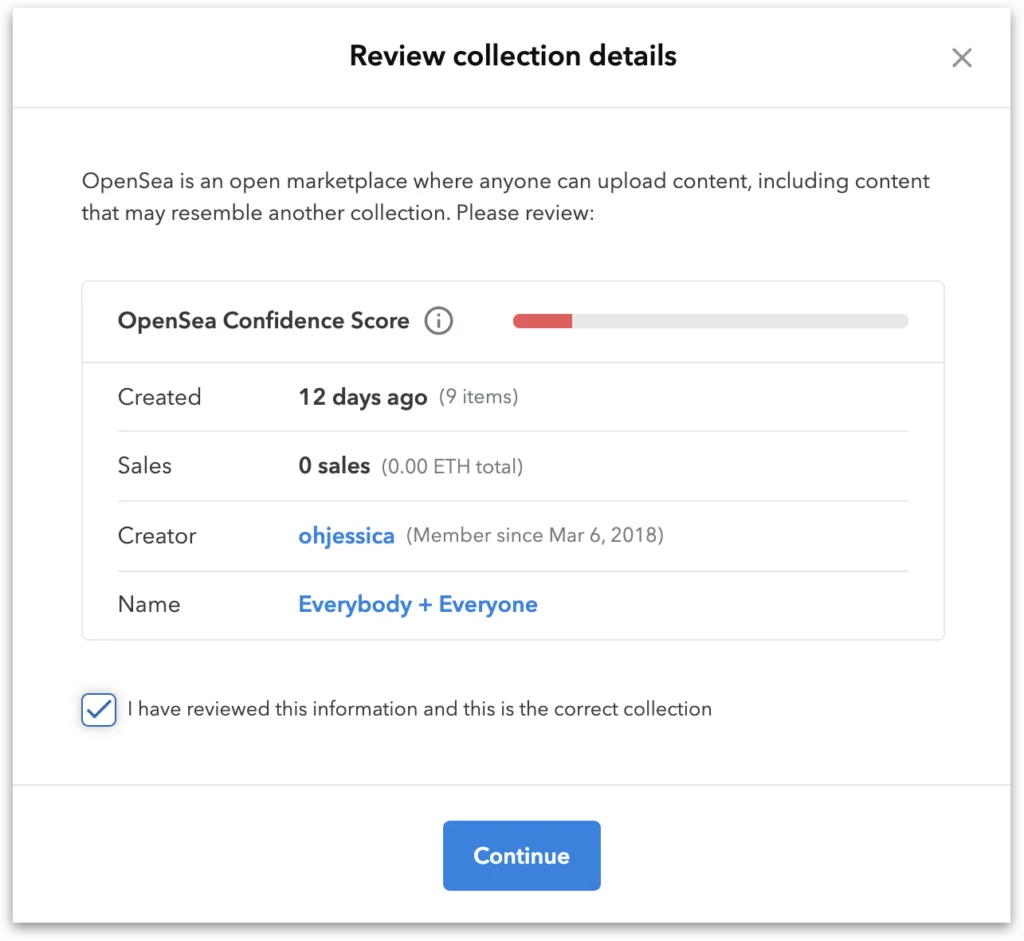The height and width of the screenshot is (941, 1024).
Task: Select the '(0.00 ETH total)' text
Action: coord(452,466)
